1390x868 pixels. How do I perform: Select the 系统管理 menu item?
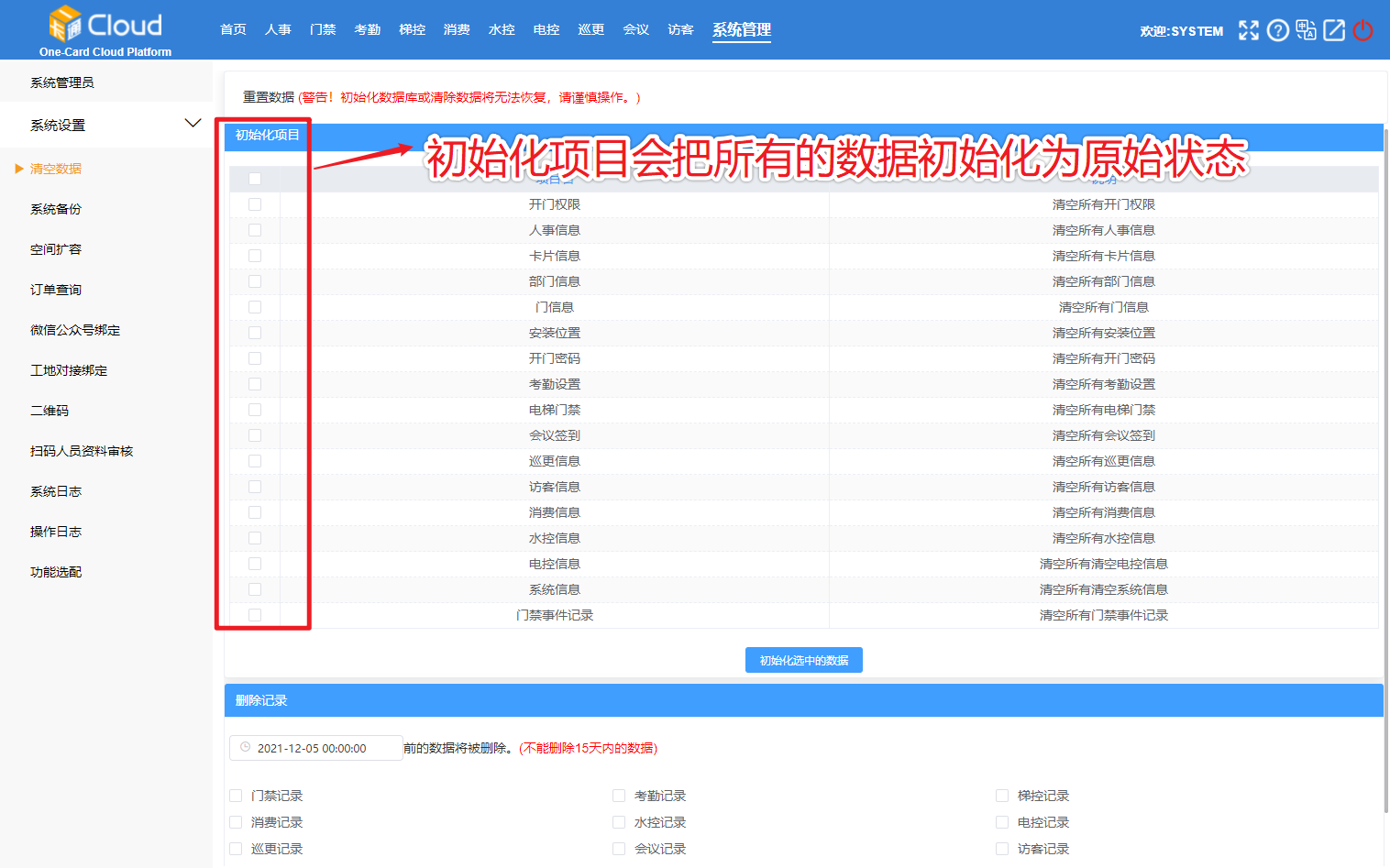coord(741,28)
